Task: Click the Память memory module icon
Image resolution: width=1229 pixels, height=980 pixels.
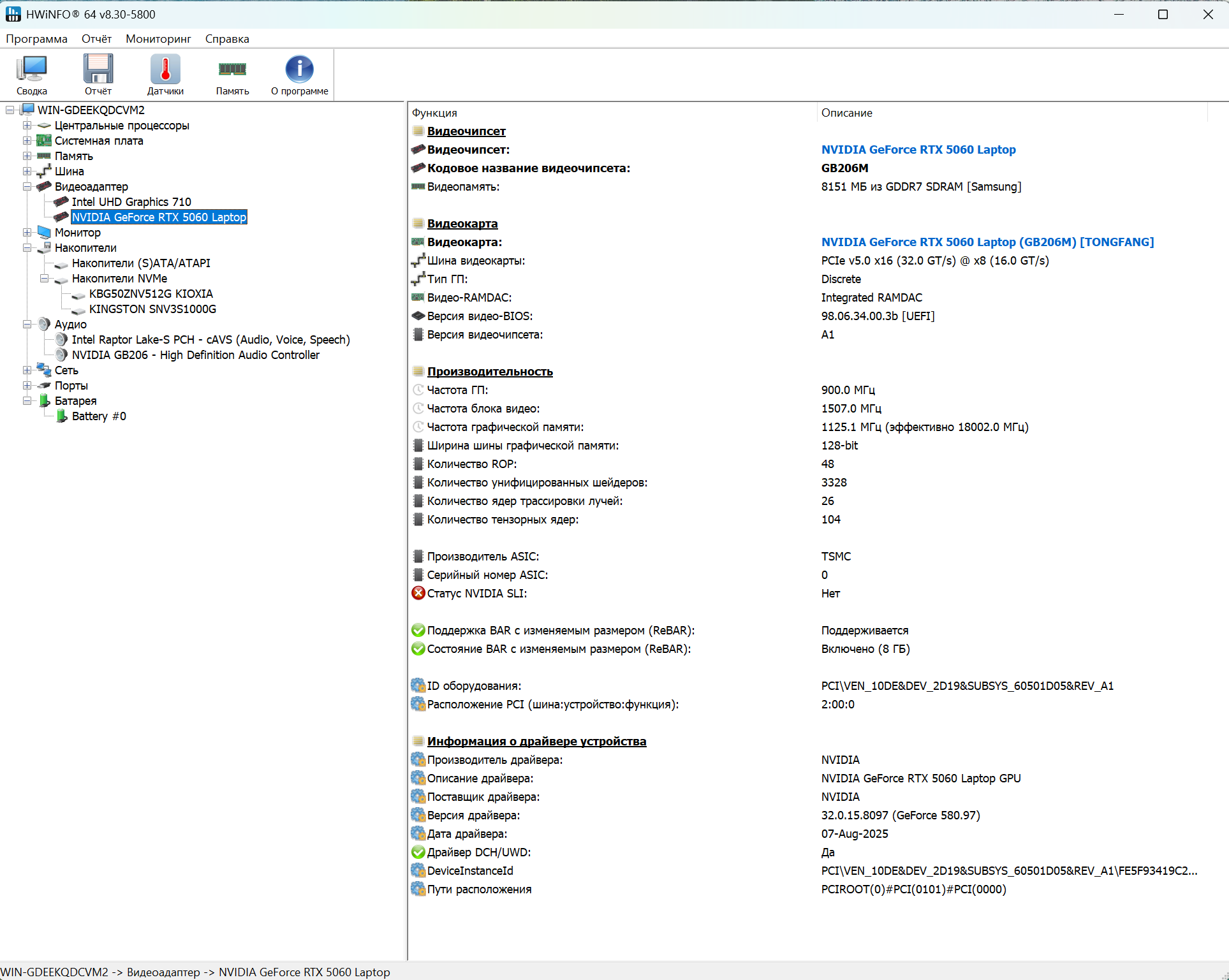Action: (232, 75)
